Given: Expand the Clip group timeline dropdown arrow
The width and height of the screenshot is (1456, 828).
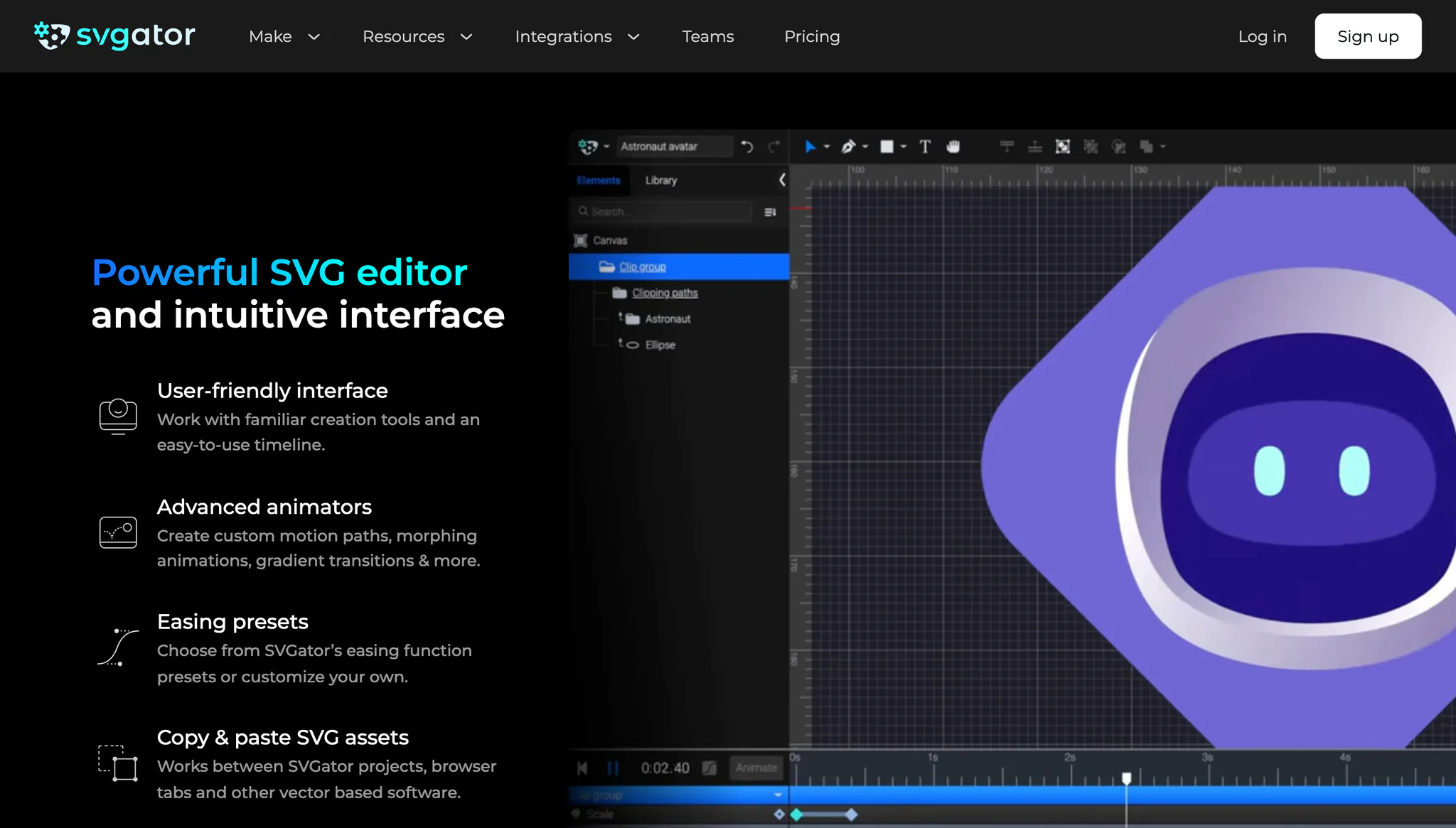Looking at the screenshot, I should click(x=778, y=795).
